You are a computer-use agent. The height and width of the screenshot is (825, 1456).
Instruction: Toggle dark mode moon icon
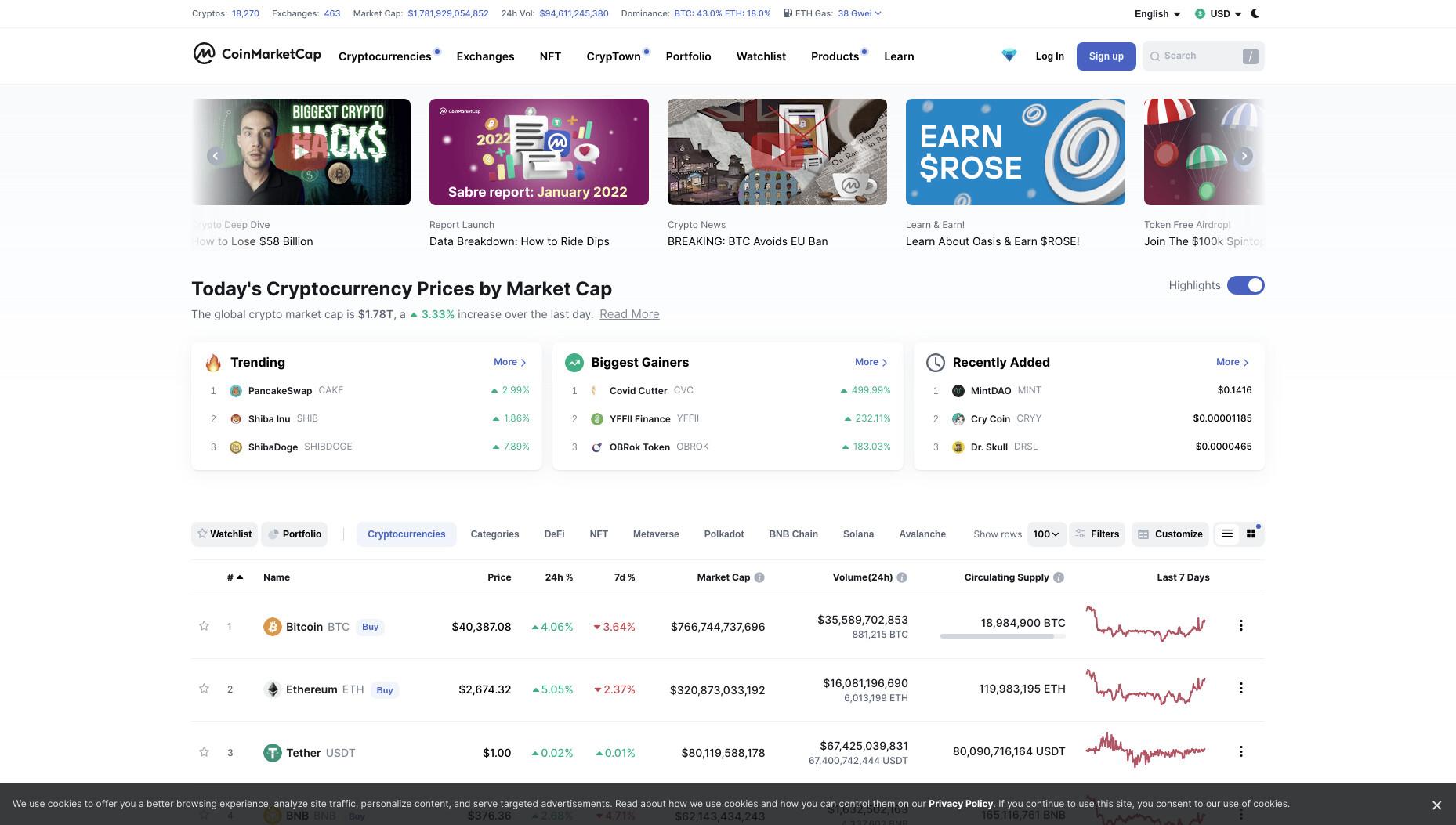pyautogui.click(x=1255, y=13)
